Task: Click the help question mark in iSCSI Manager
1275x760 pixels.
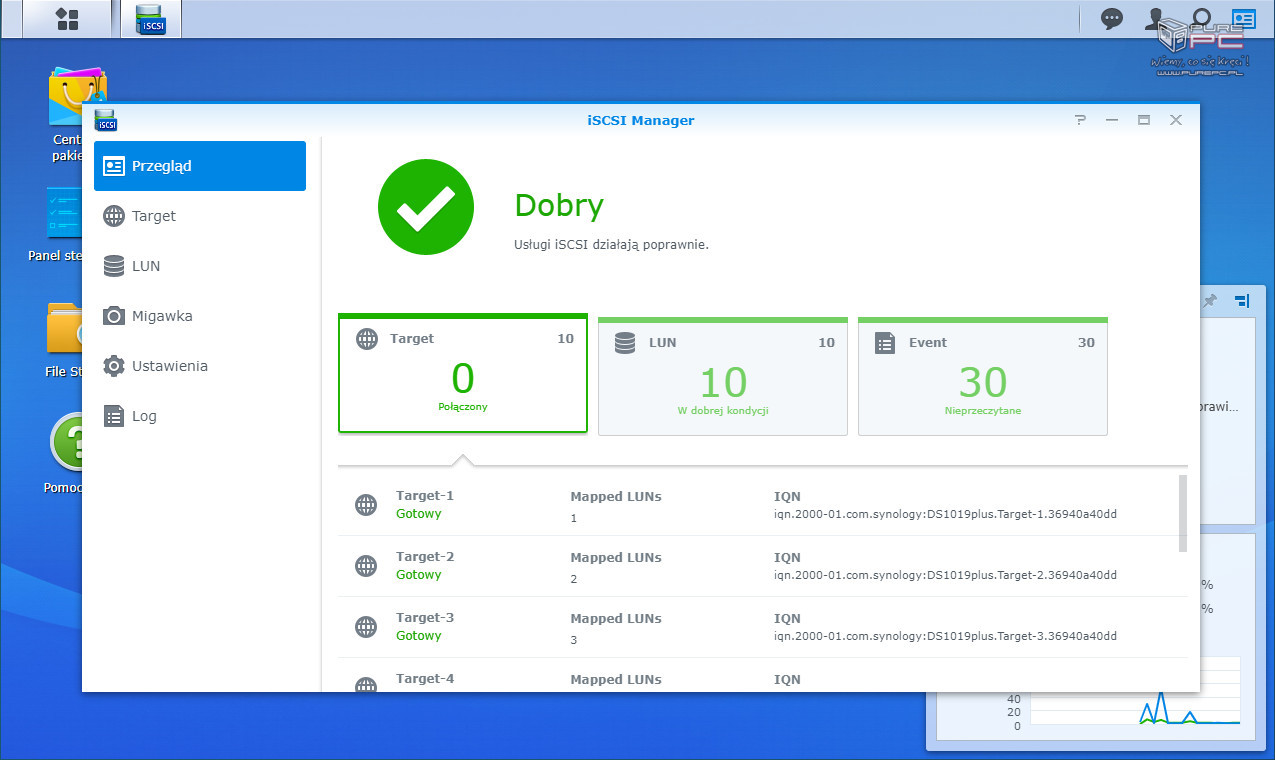Action: click(1080, 120)
